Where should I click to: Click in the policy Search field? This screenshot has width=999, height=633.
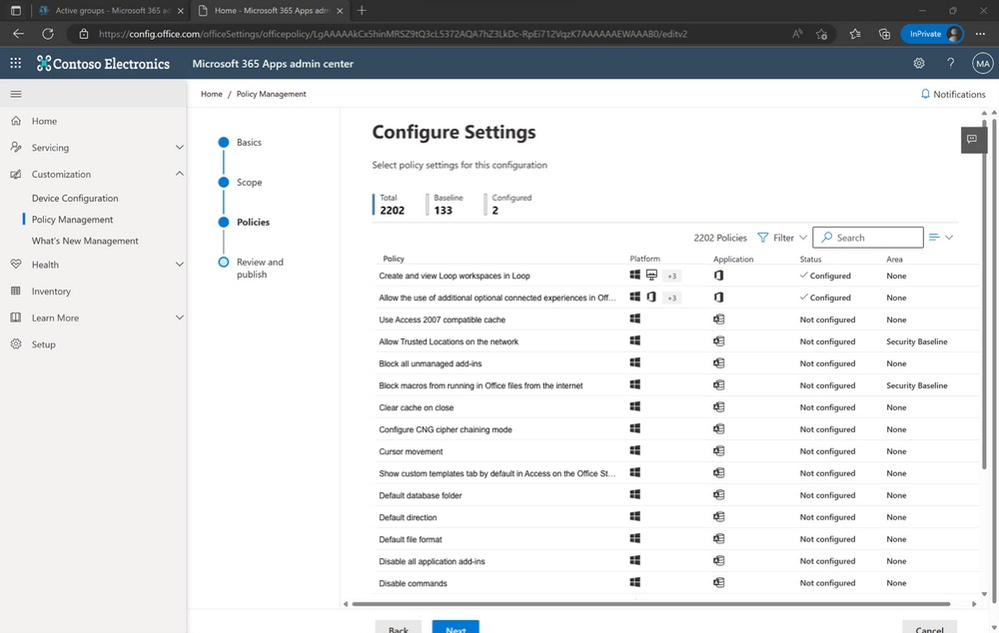868,238
